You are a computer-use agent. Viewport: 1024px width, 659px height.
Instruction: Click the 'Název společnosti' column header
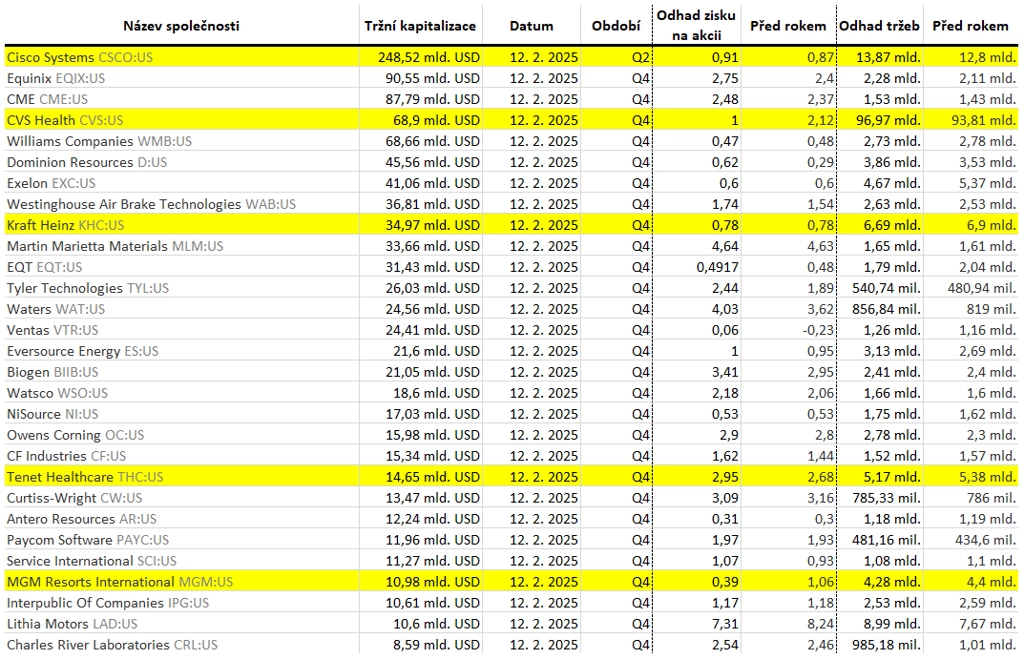pyautogui.click(x=181, y=26)
